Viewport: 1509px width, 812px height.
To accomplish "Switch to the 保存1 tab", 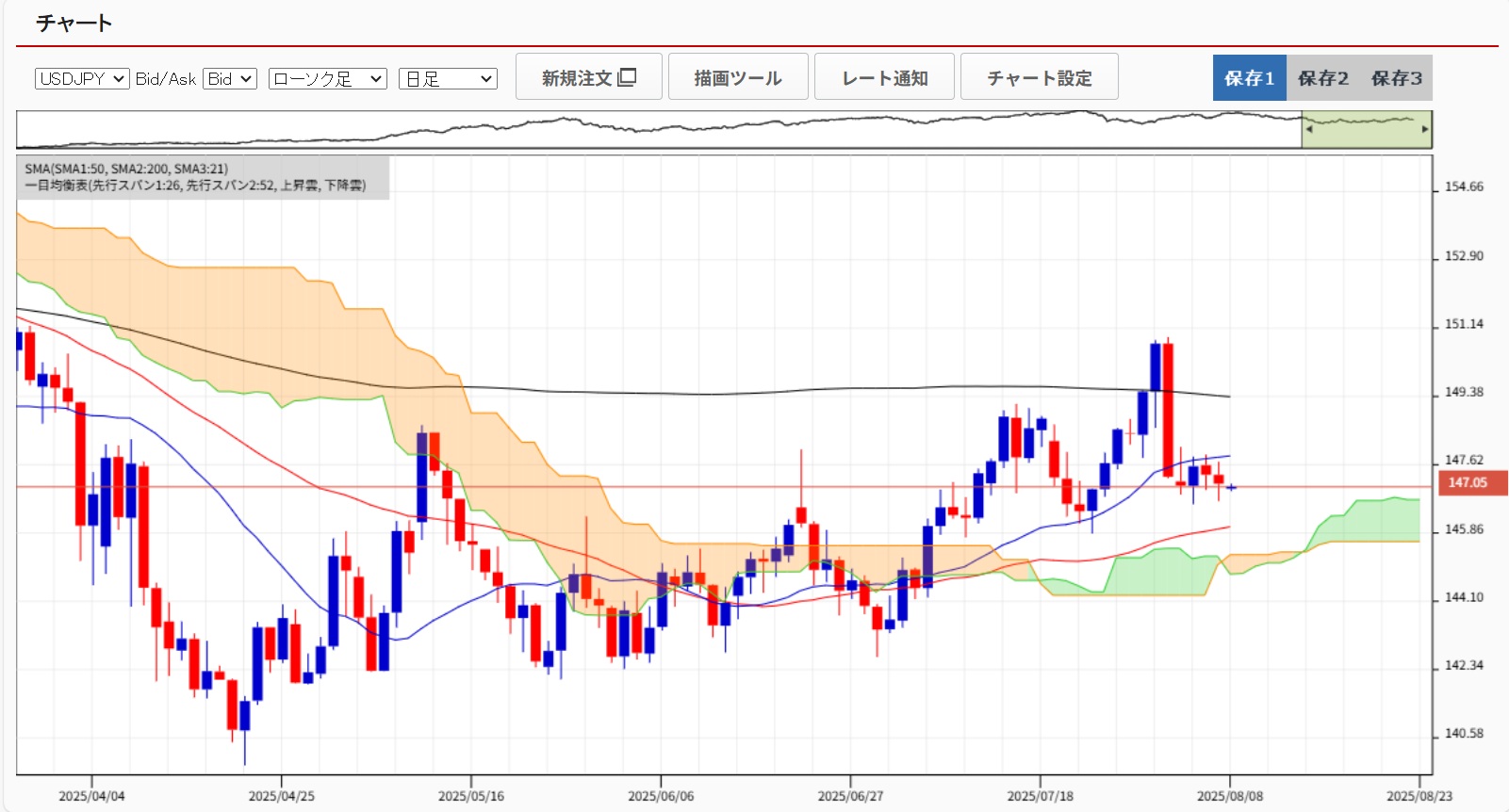I will click(x=1249, y=78).
